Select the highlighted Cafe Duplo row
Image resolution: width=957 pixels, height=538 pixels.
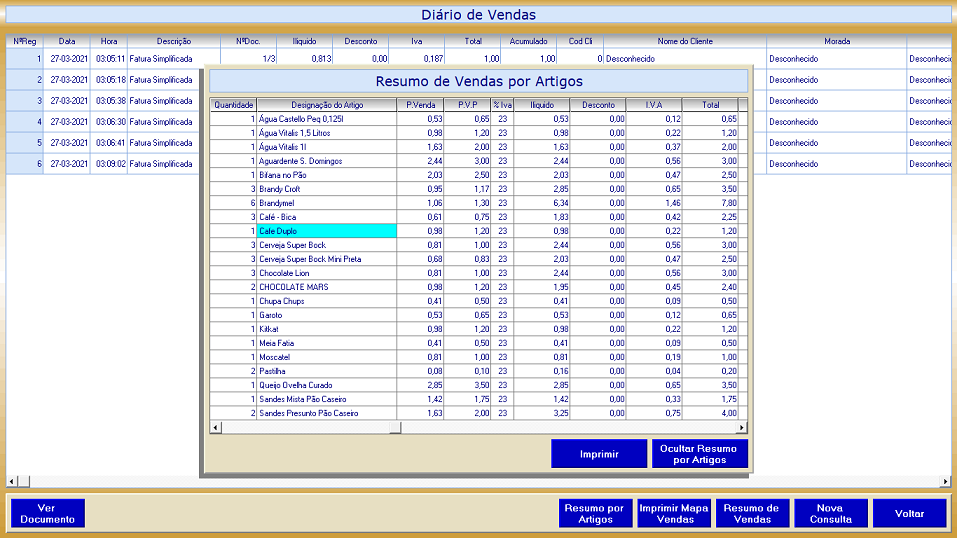pos(326,231)
